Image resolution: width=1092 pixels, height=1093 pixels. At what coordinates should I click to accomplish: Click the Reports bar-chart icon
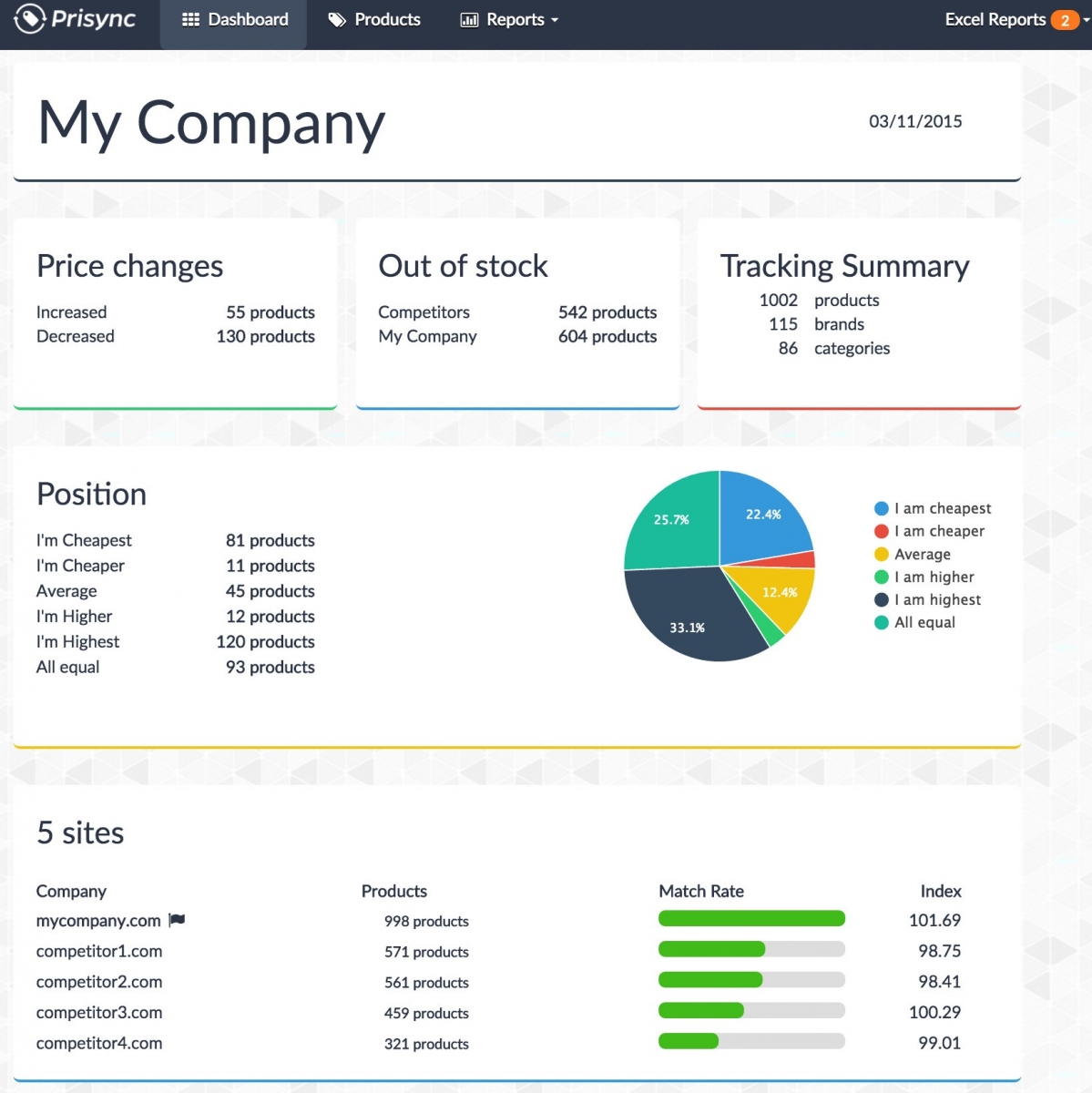[x=468, y=18]
